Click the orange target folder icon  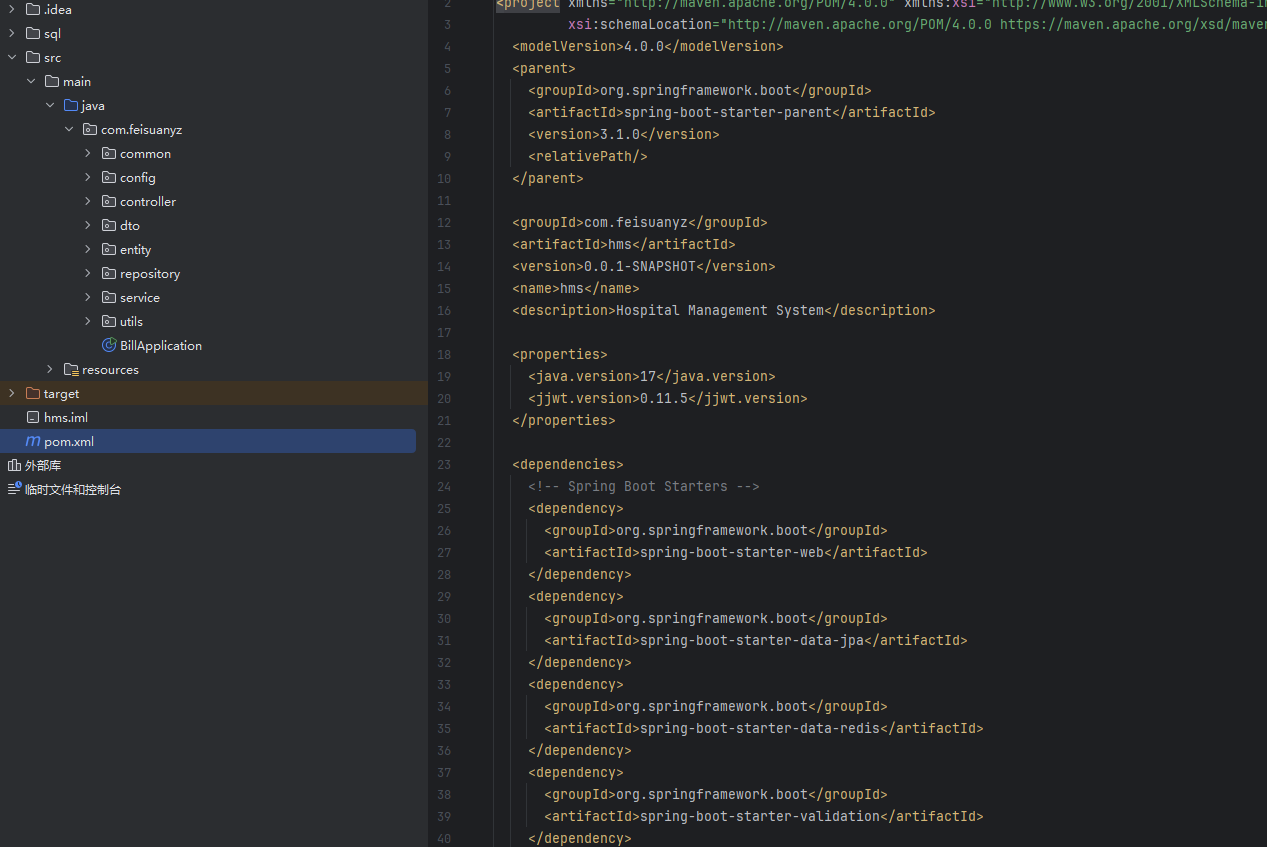33,393
